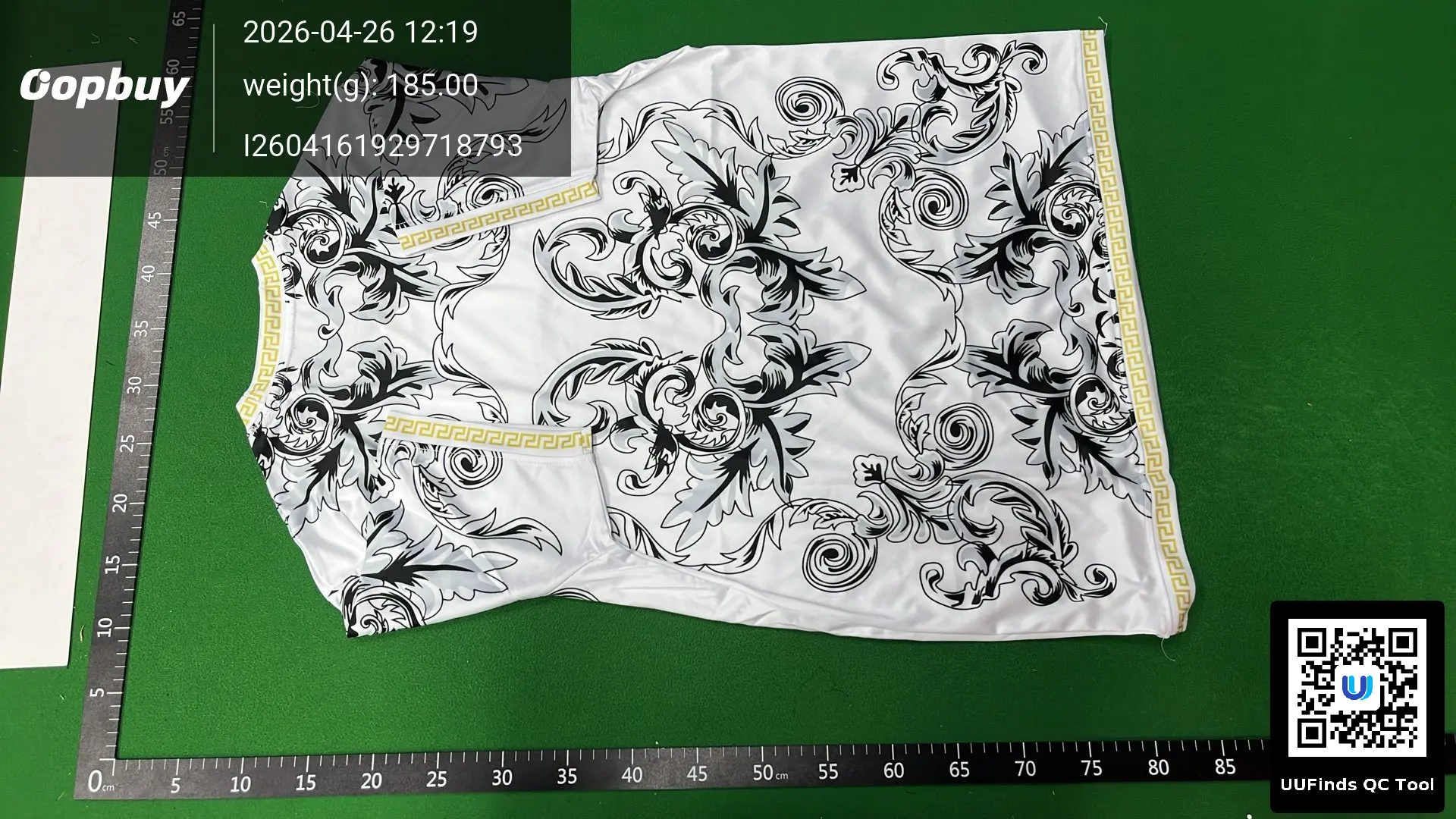Click the UUFinds QC Tool label

tap(1357, 785)
